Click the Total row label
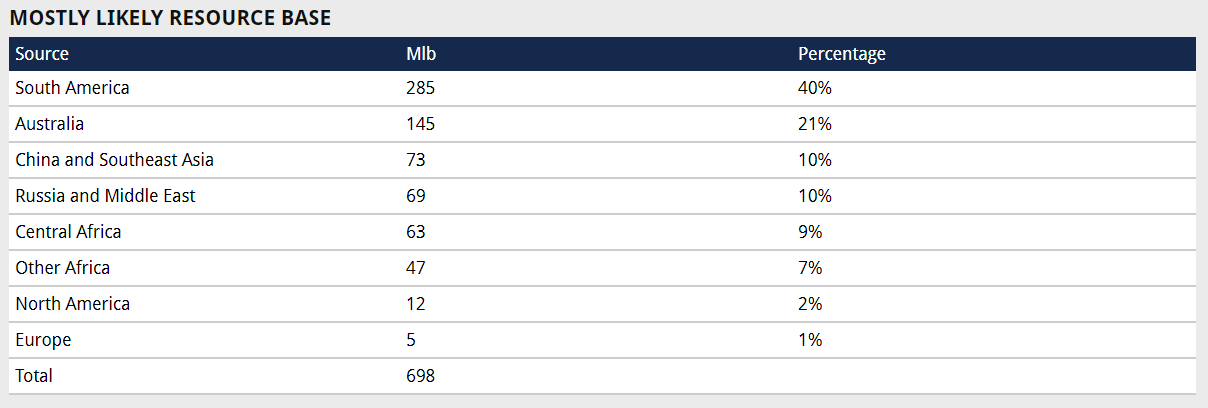The width and height of the screenshot is (1208, 408). (x=34, y=376)
